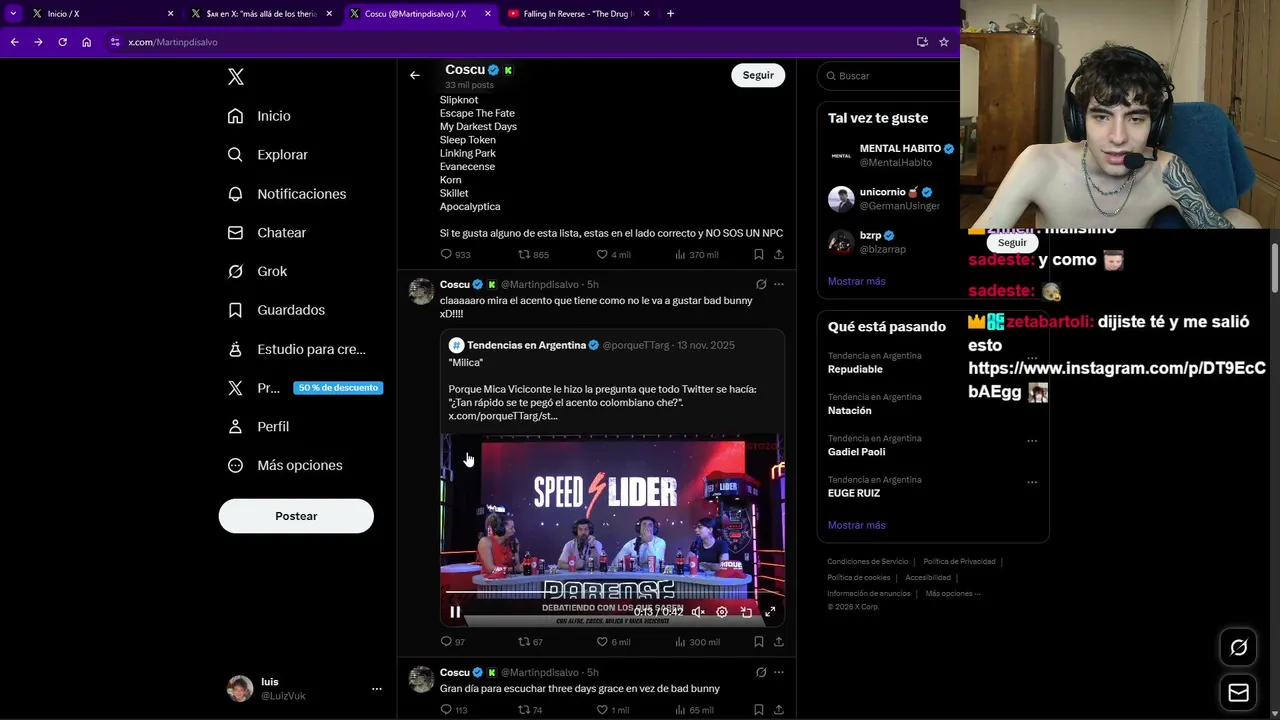
Task: Enter fullscreen on the video
Action: click(770, 612)
